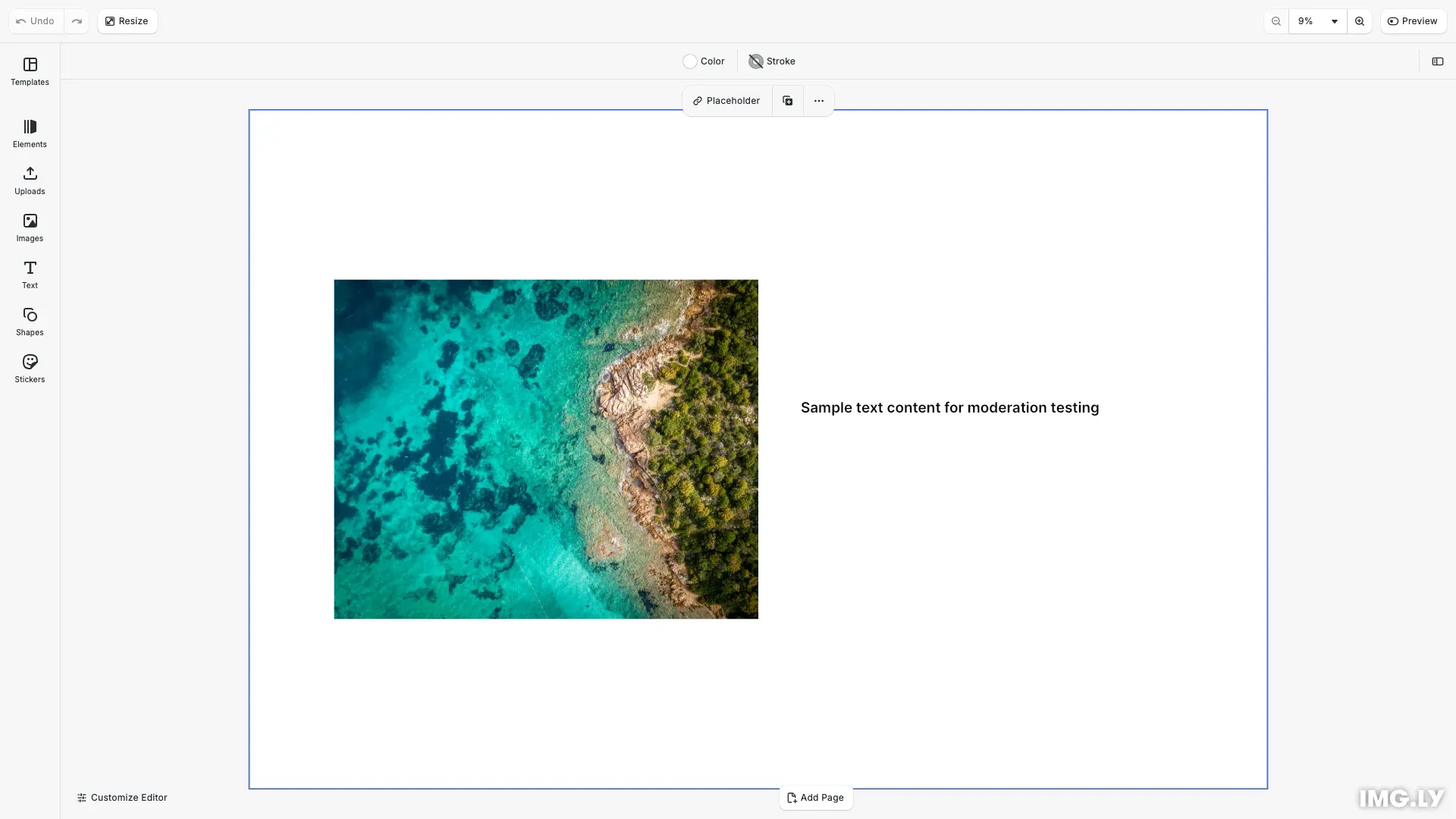This screenshot has height=819, width=1456.
Task: Open the more options menu
Action: click(819, 100)
